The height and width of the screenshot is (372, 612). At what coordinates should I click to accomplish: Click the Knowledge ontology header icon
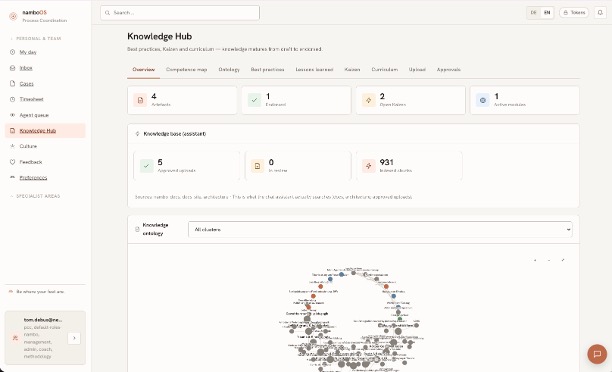[137, 229]
